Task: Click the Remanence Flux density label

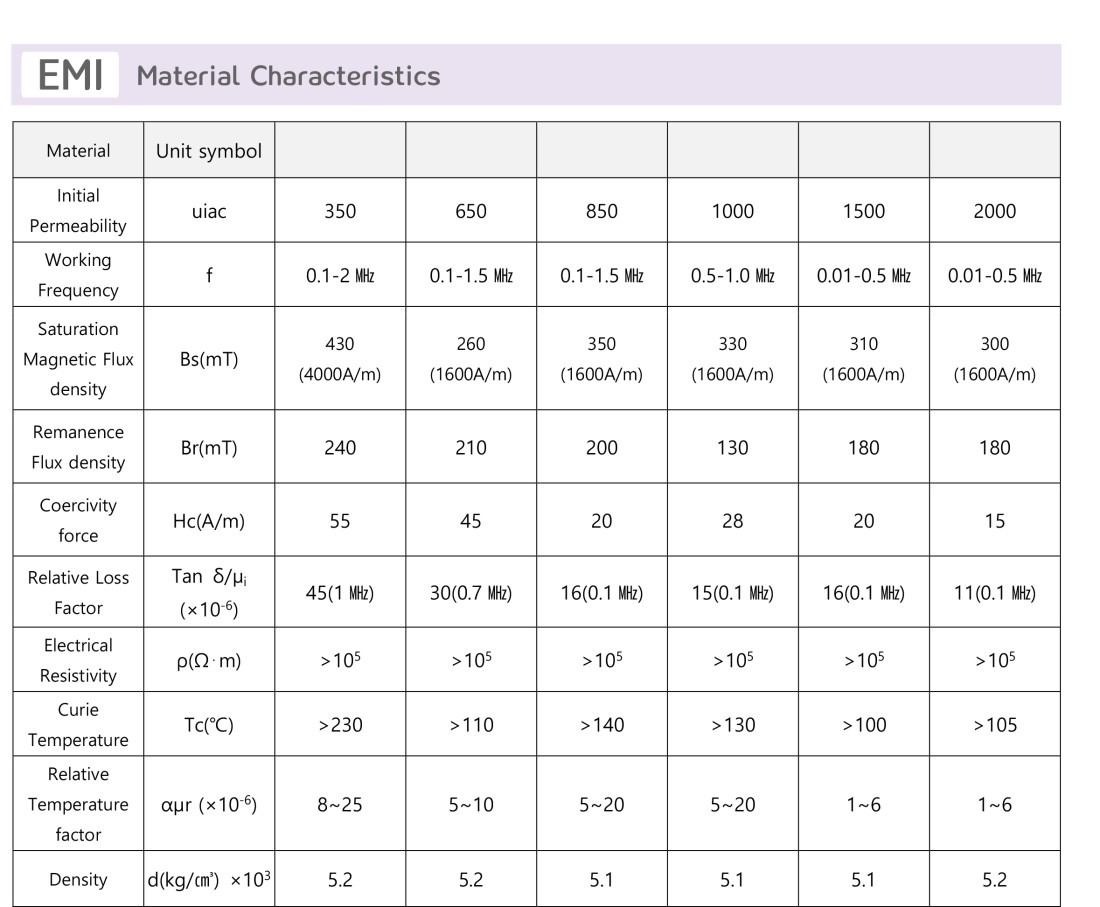Action: 78,447
